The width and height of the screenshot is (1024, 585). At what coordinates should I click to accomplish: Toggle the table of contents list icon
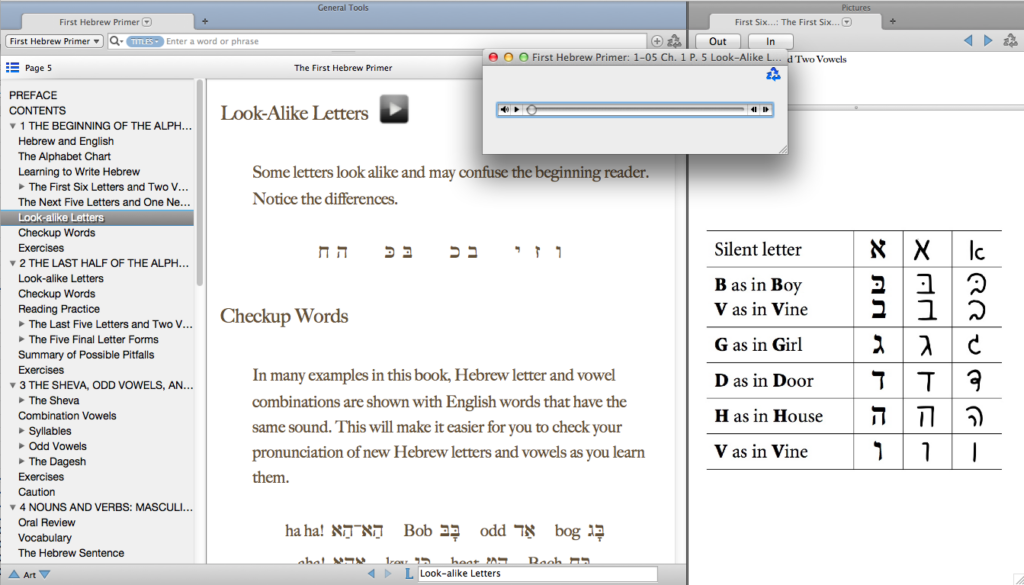coord(12,67)
